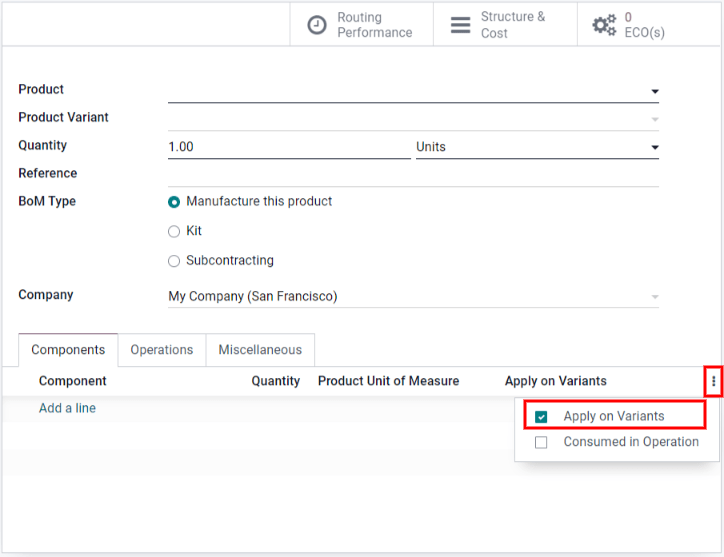The width and height of the screenshot is (724, 557).
Task: Enable the Consumed in Operation checkbox
Action: coord(541,442)
